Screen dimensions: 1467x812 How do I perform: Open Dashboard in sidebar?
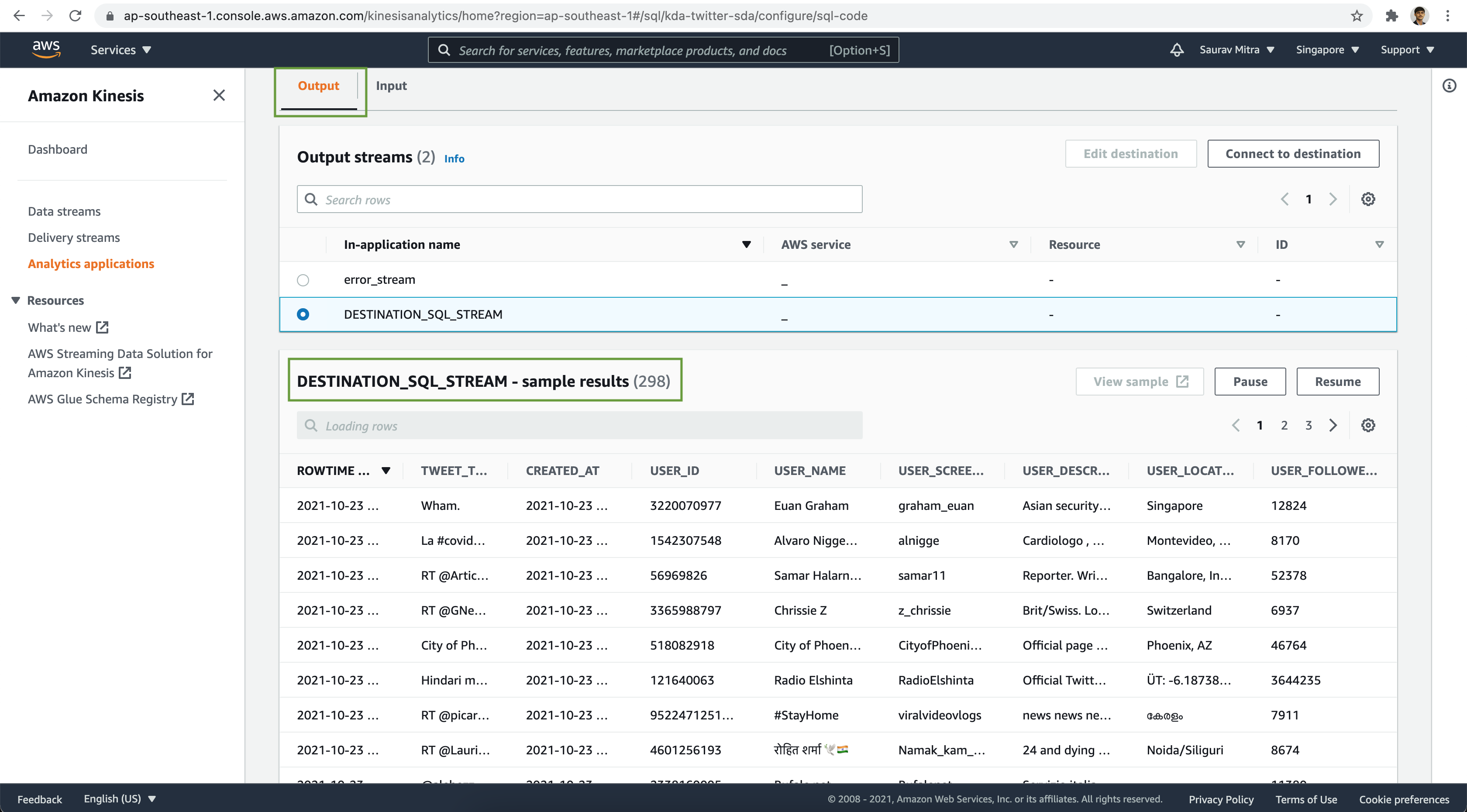pyautogui.click(x=58, y=149)
